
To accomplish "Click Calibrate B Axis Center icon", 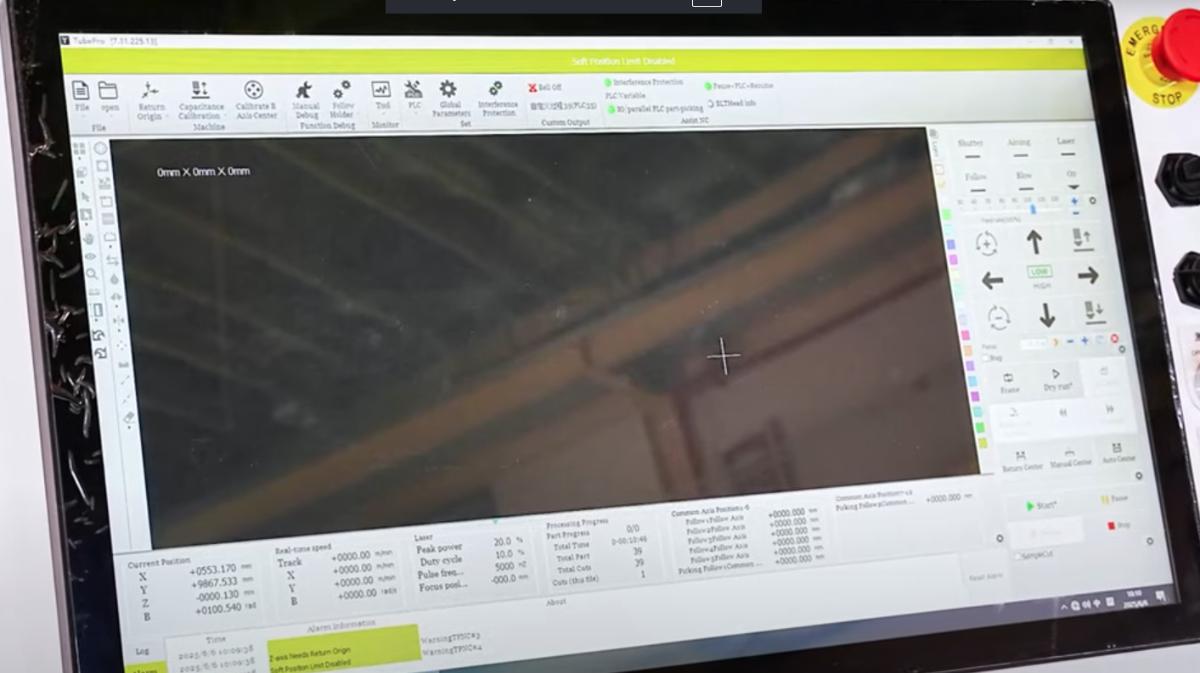I will 255,91.
